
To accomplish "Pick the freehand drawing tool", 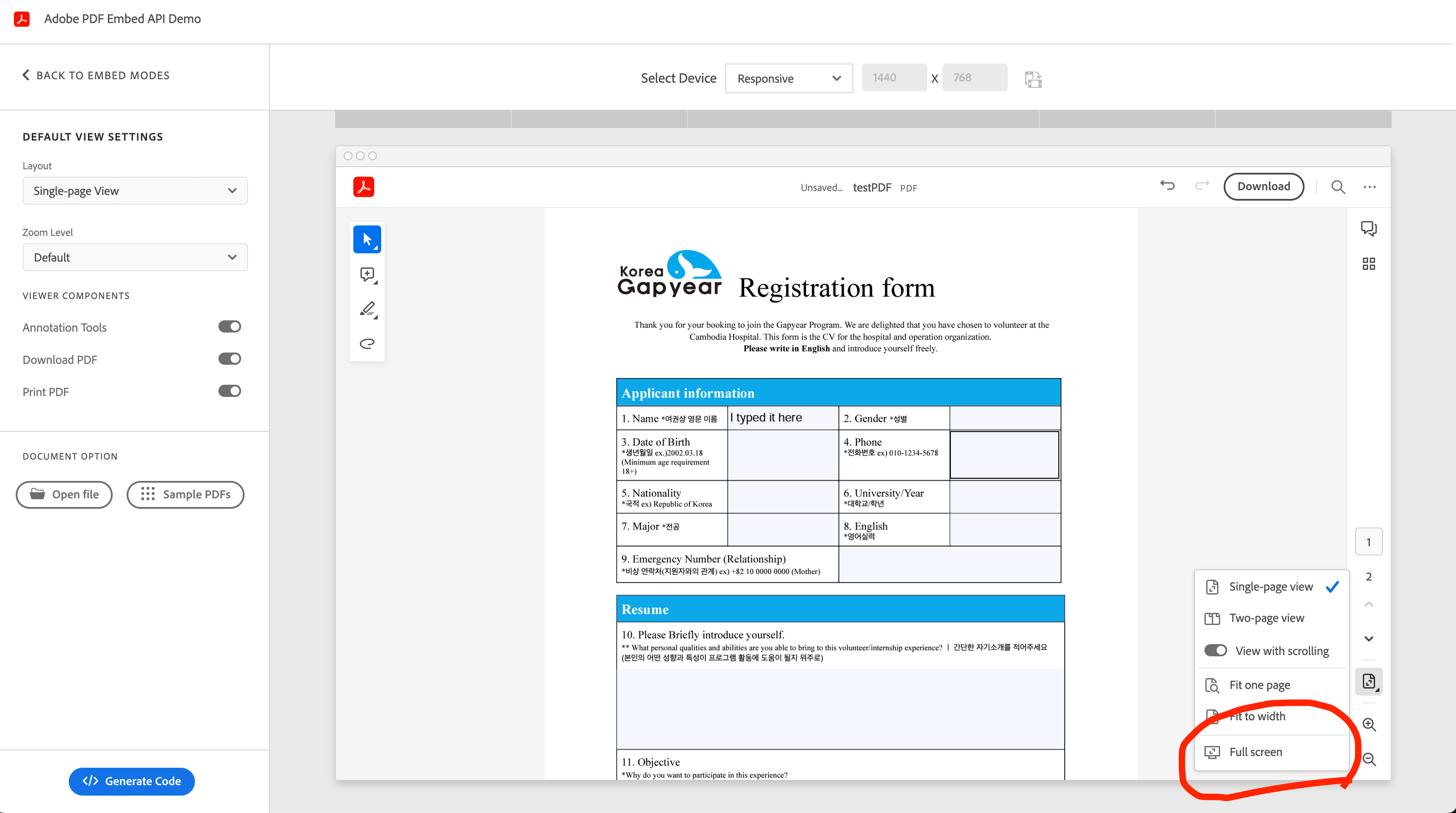I will (367, 343).
